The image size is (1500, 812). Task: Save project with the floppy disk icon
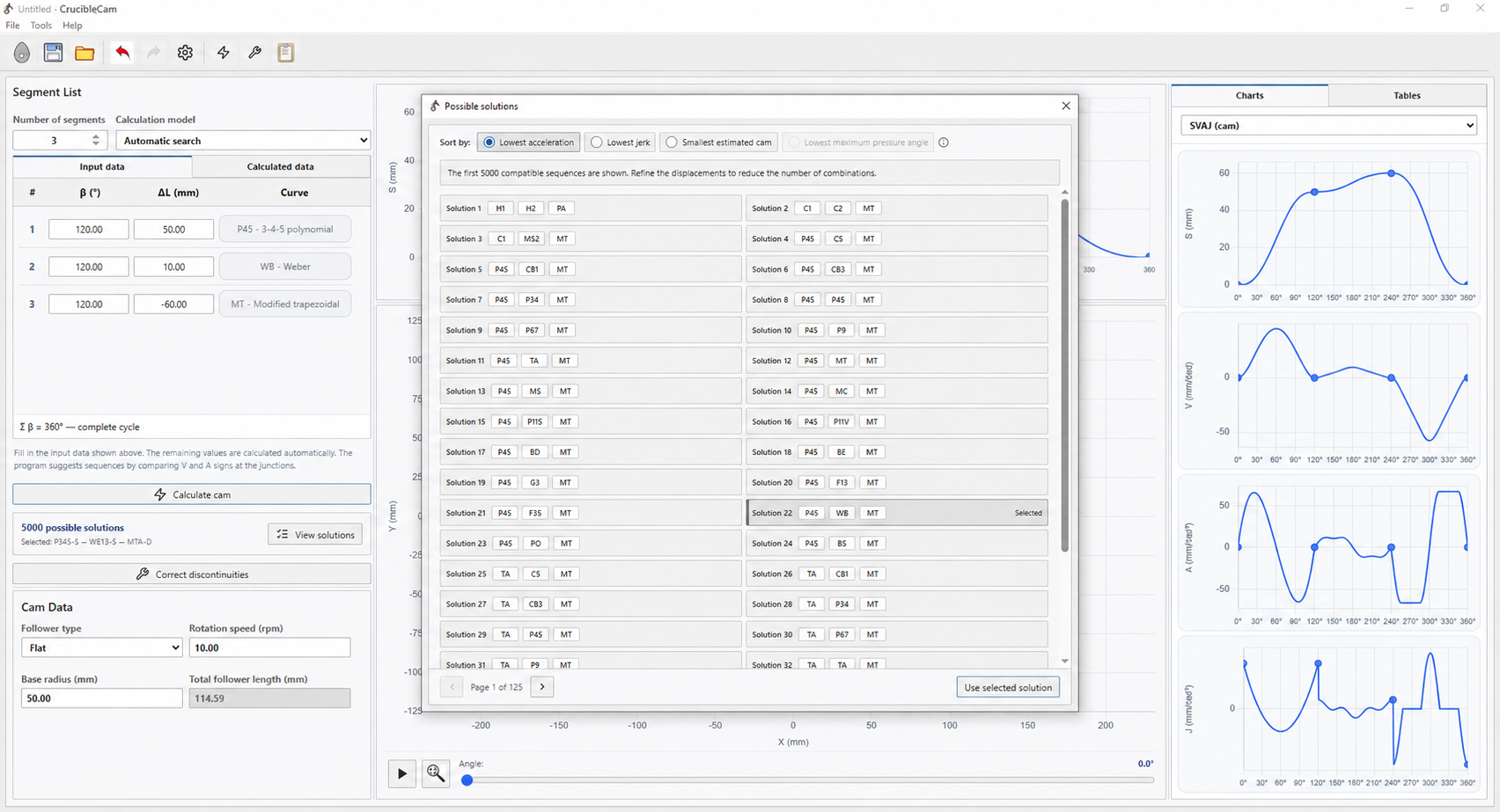click(x=53, y=53)
